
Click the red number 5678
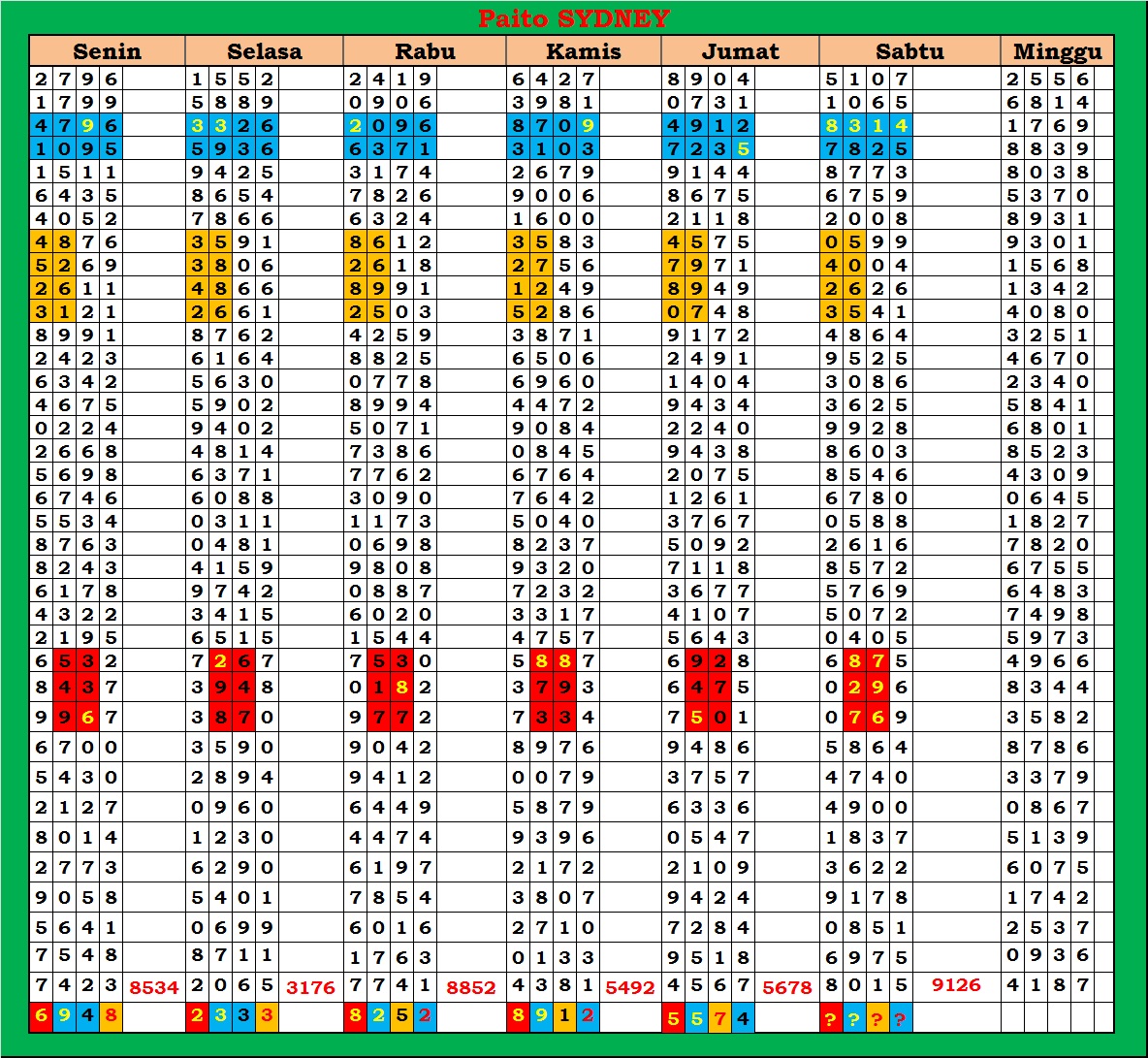tap(786, 987)
